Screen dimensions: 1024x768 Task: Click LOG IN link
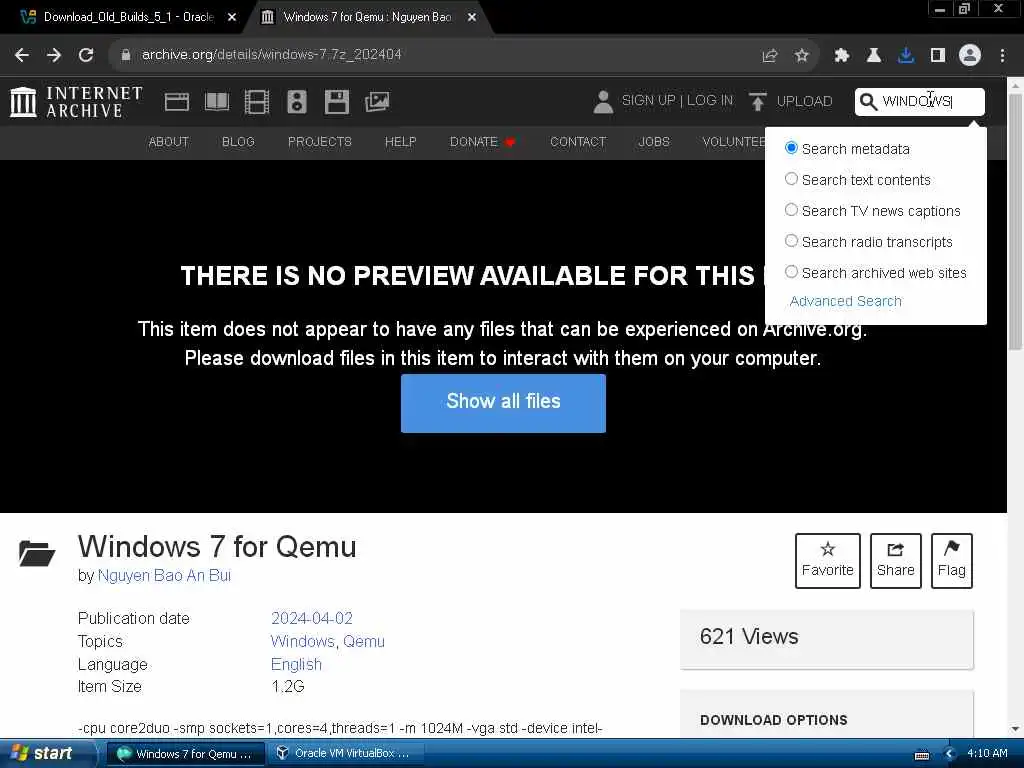coord(710,101)
